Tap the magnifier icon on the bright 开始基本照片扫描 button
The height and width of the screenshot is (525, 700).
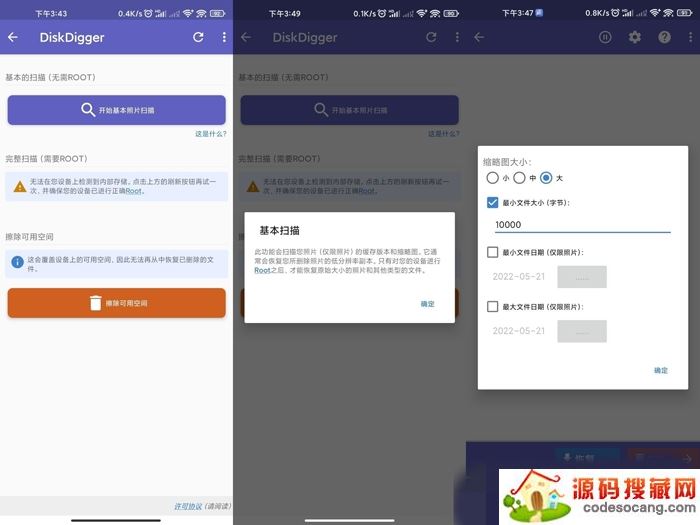click(88, 109)
